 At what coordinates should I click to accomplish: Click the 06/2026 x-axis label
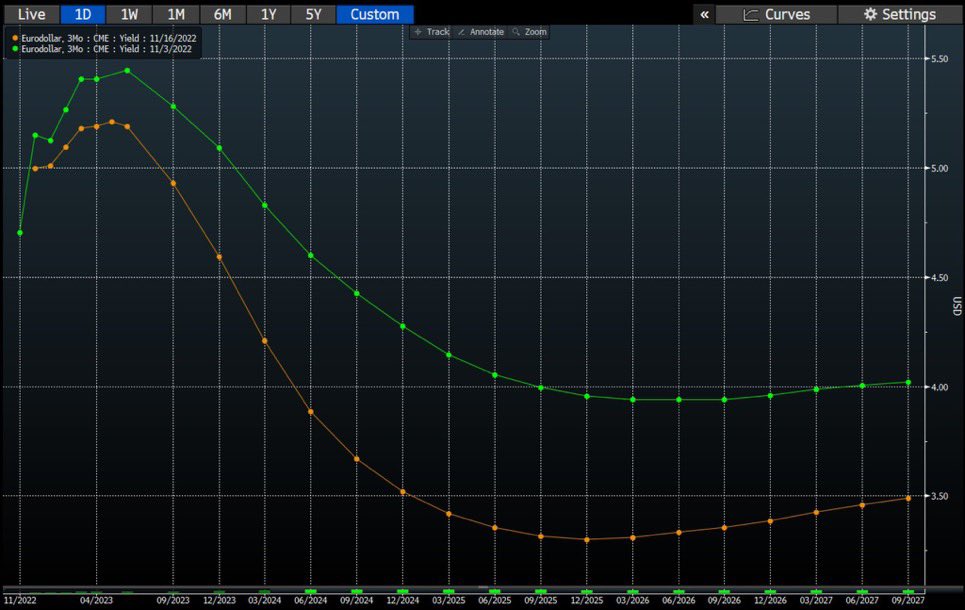point(679,600)
